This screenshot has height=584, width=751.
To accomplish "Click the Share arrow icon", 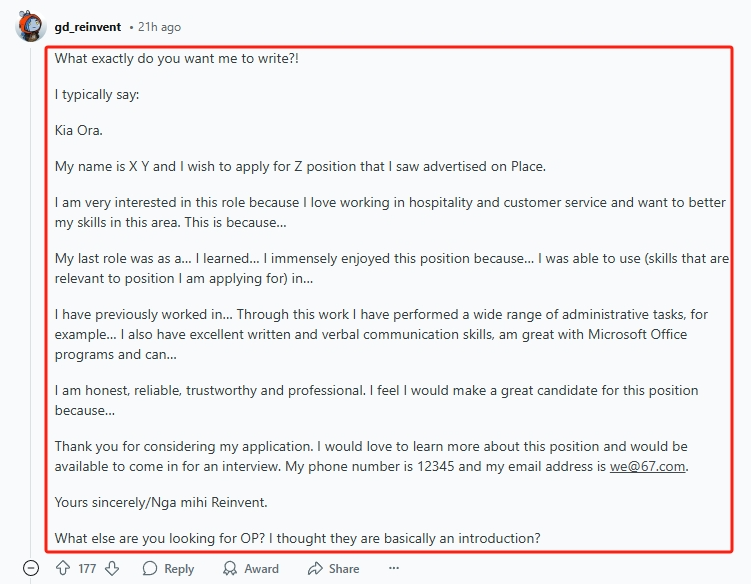I will pos(315,568).
